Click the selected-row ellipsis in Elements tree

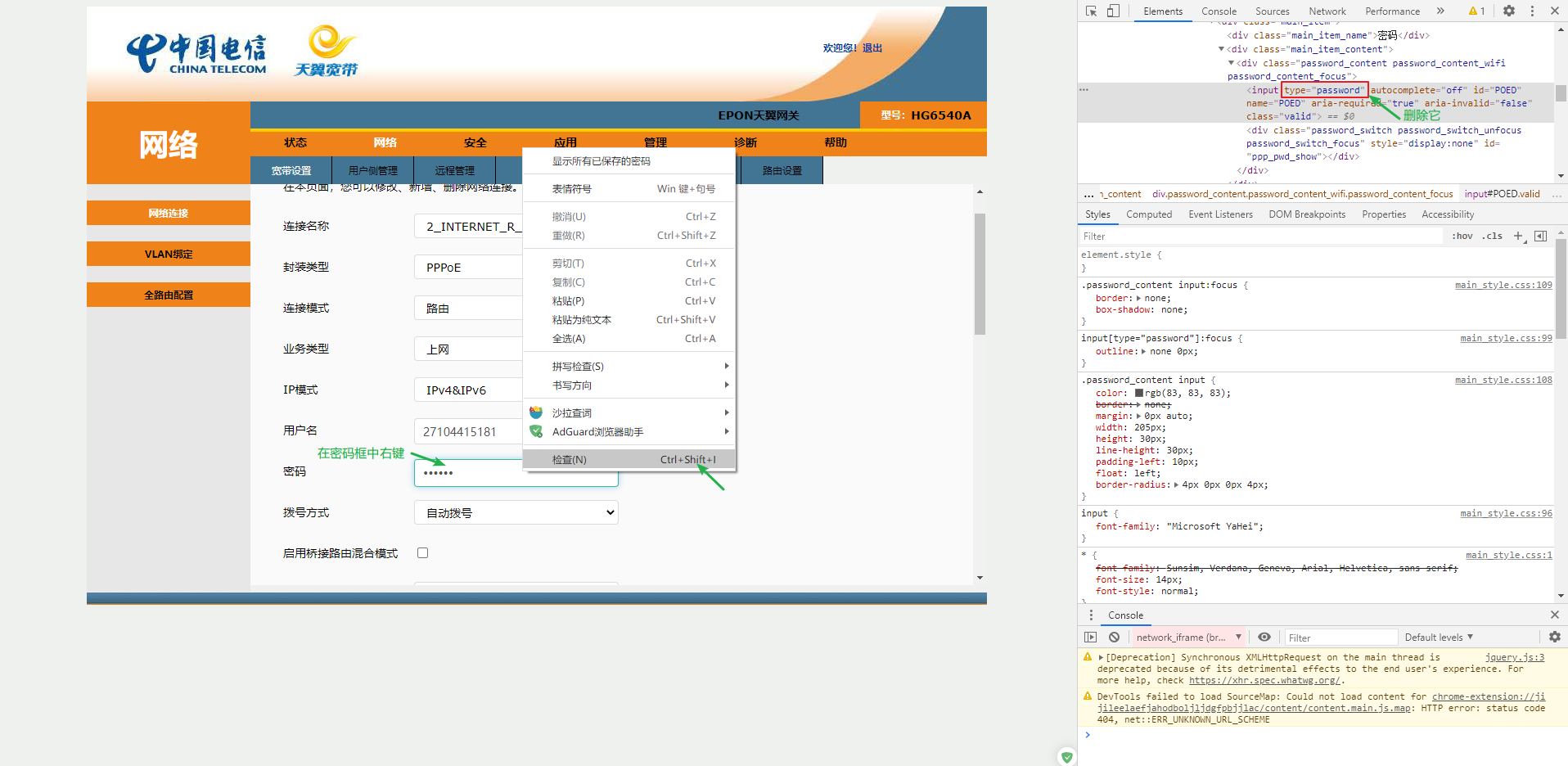click(1084, 90)
